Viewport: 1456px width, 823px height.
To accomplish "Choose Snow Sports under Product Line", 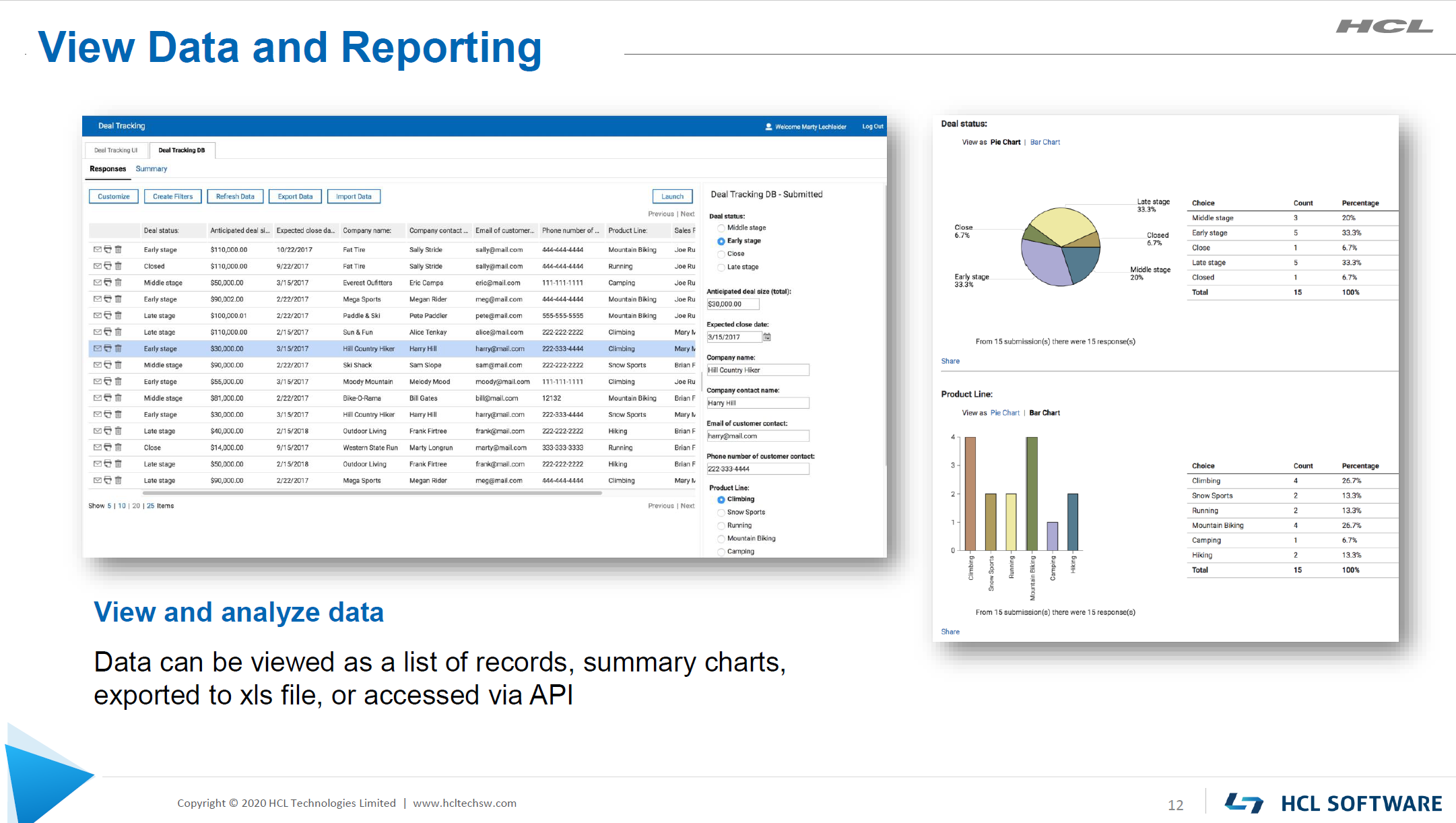I will tap(721, 513).
